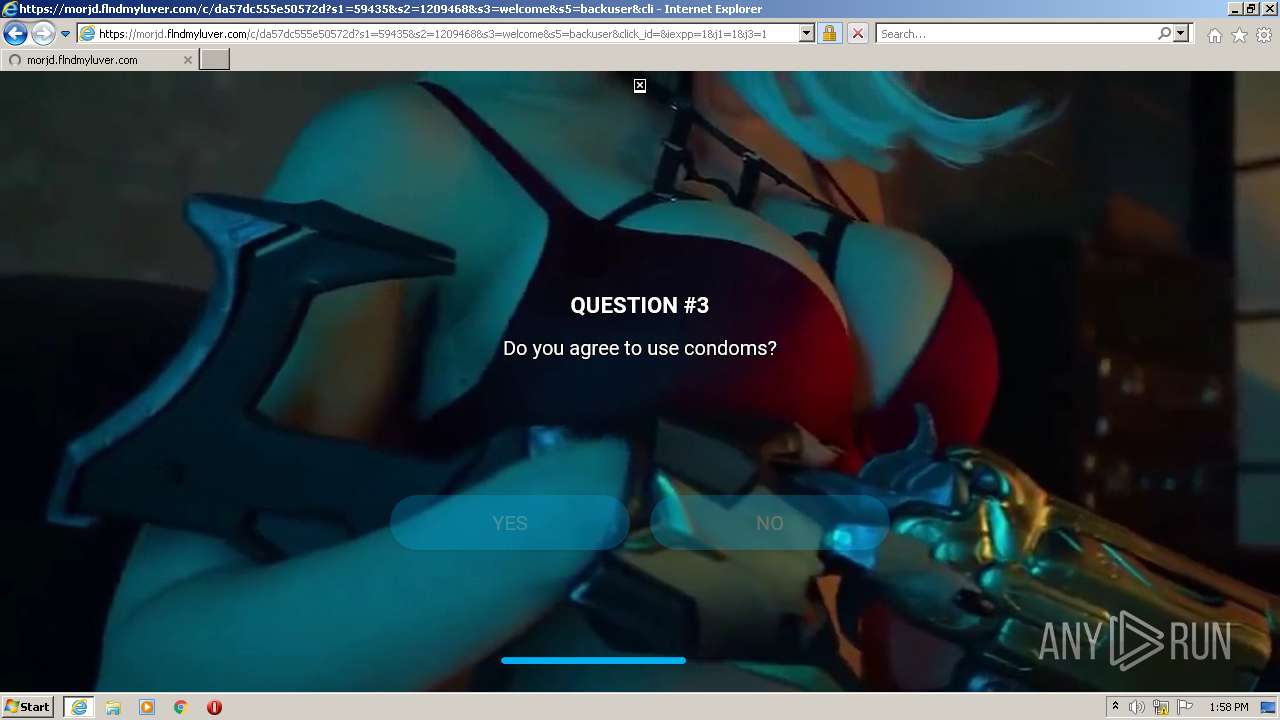
Task: Select the morjd.flndmyluver.com tab
Action: (x=98, y=60)
